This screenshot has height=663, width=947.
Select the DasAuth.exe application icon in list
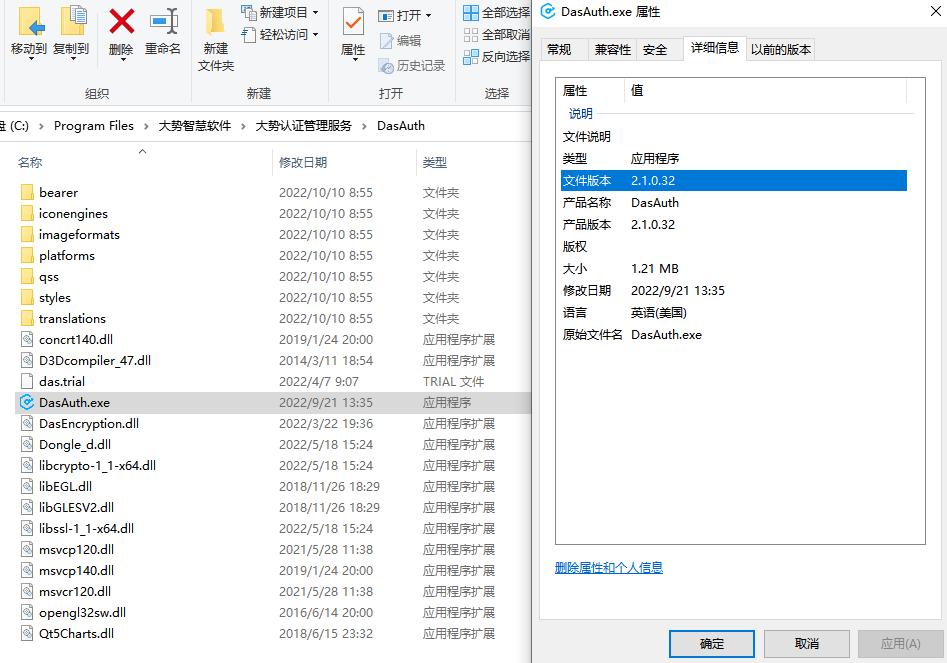click(27, 402)
